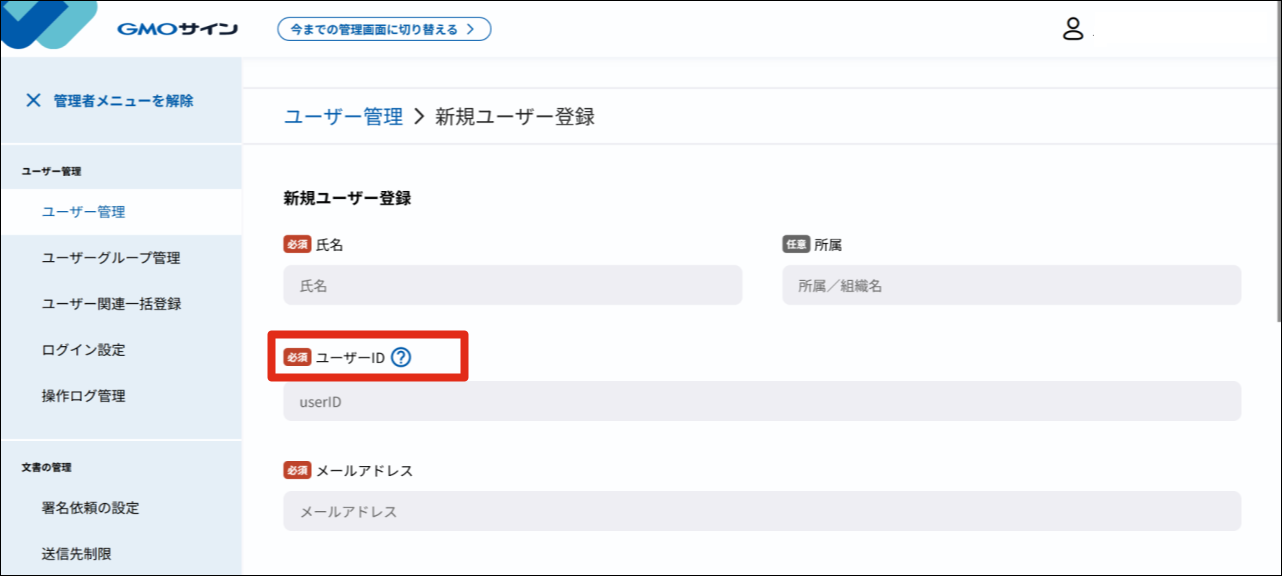Viewport: 1282px width, 576px height.
Task: Click the GMO Sign logo
Action: [177, 29]
